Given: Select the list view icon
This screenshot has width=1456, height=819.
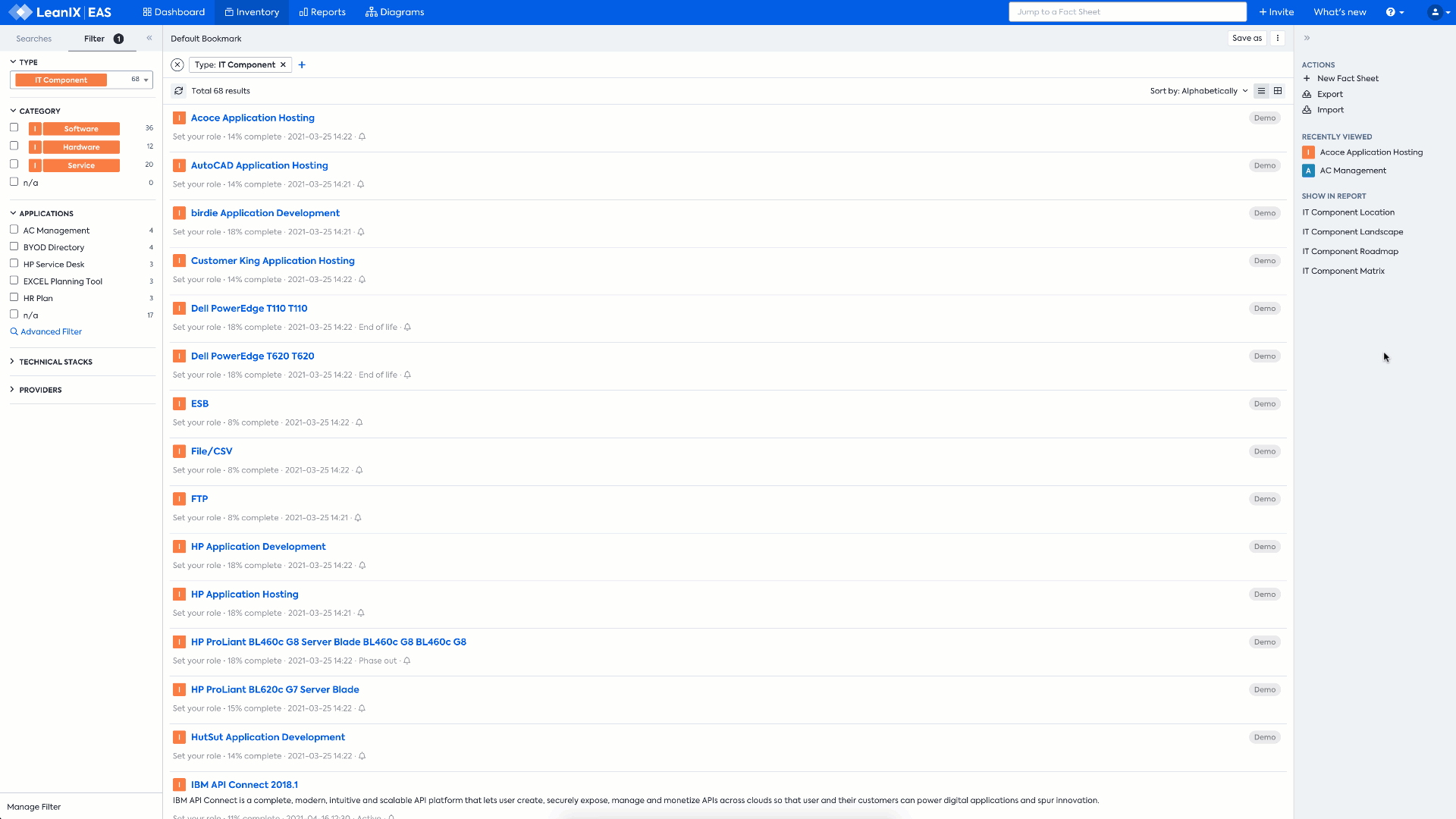Looking at the screenshot, I should coord(1261,91).
